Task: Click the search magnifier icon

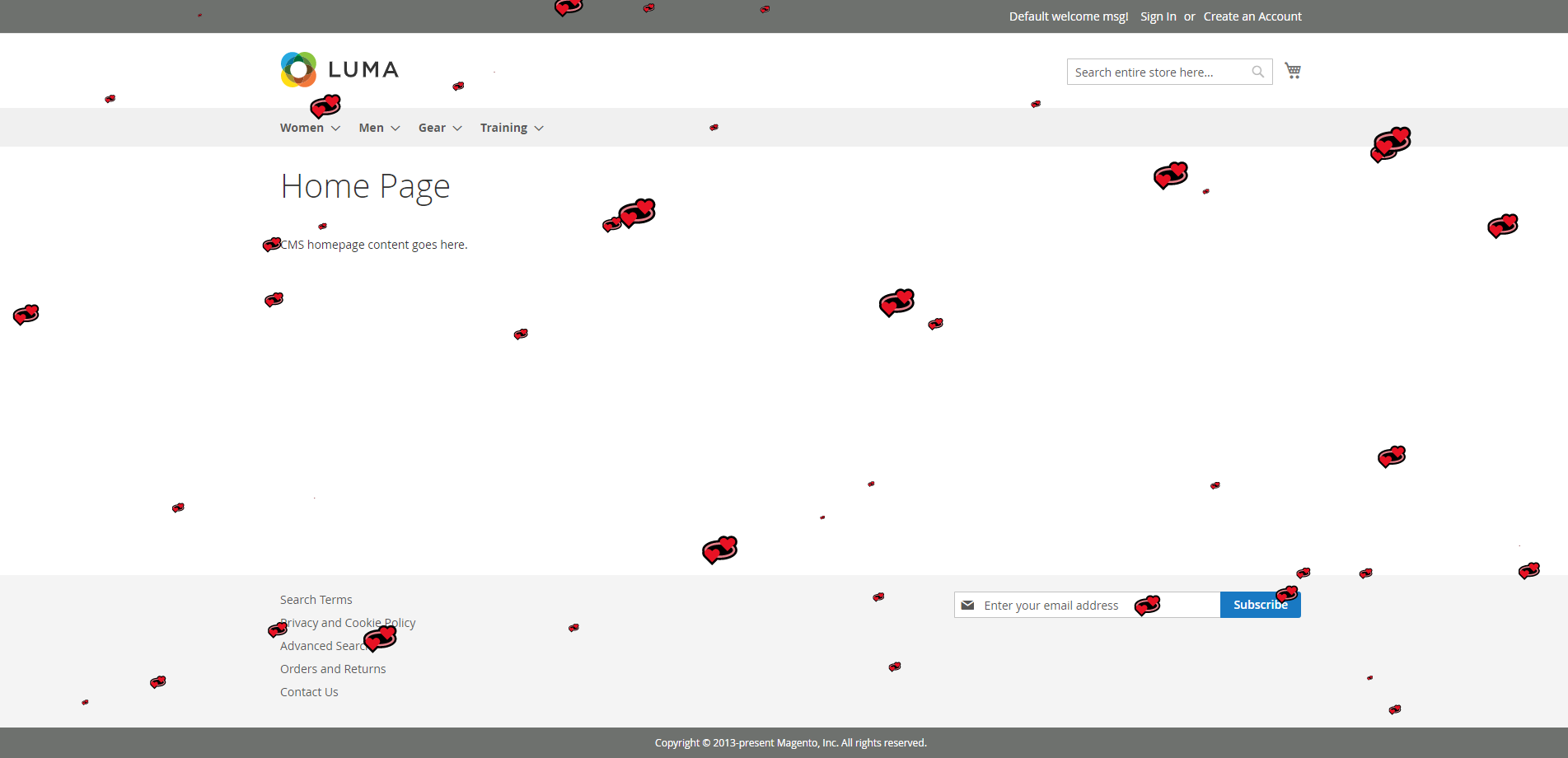Action: pyautogui.click(x=1258, y=72)
